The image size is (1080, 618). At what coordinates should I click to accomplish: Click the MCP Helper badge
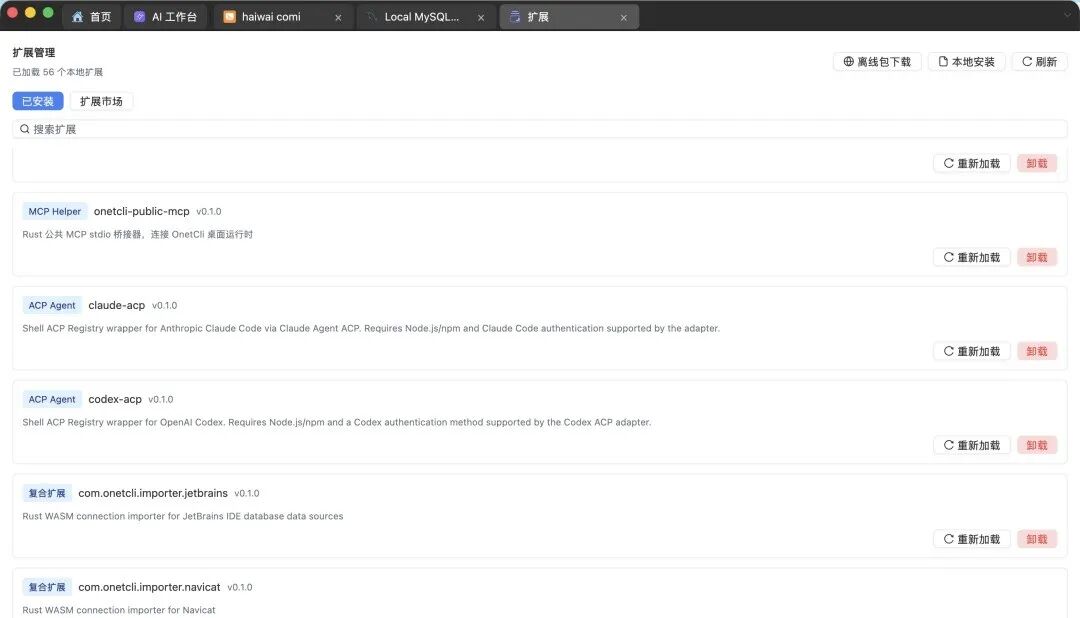click(x=54, y=212)
